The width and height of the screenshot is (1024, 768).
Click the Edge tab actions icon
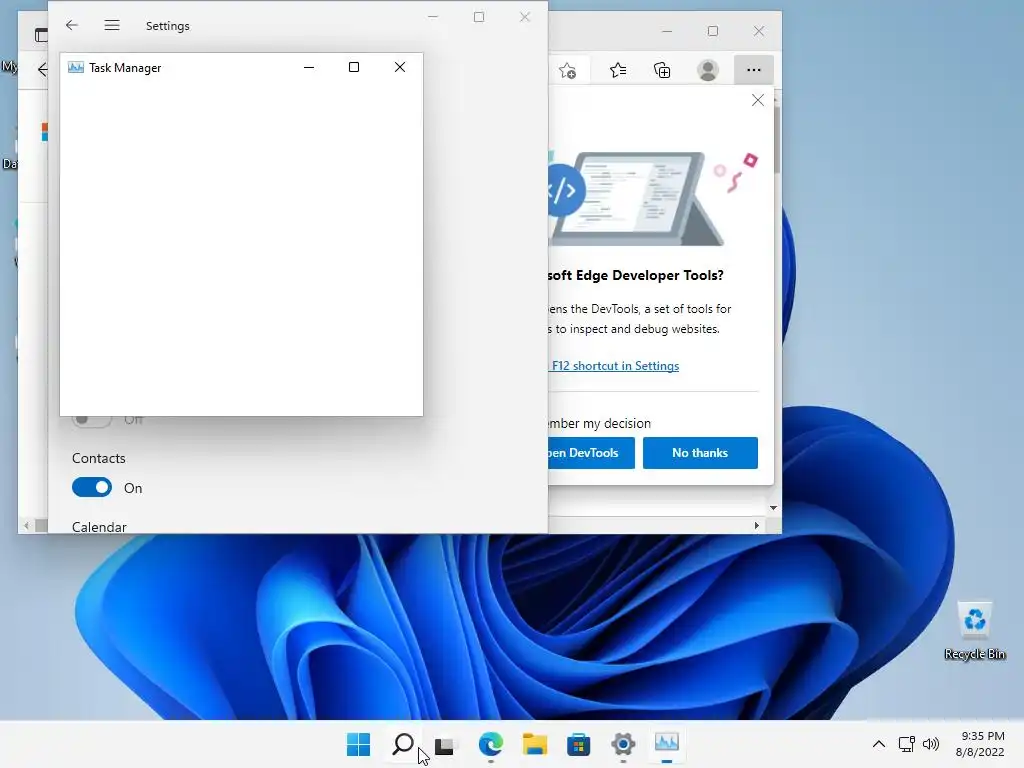(41, 35)
